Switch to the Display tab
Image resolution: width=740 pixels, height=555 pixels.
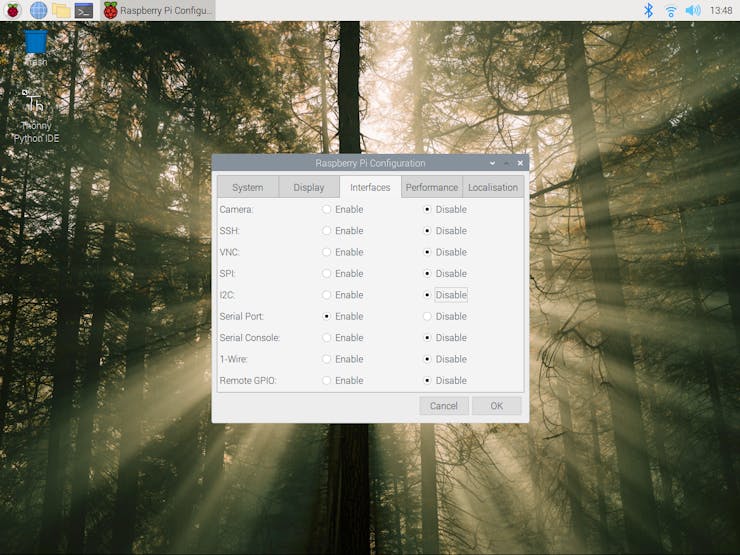(309, 187)
